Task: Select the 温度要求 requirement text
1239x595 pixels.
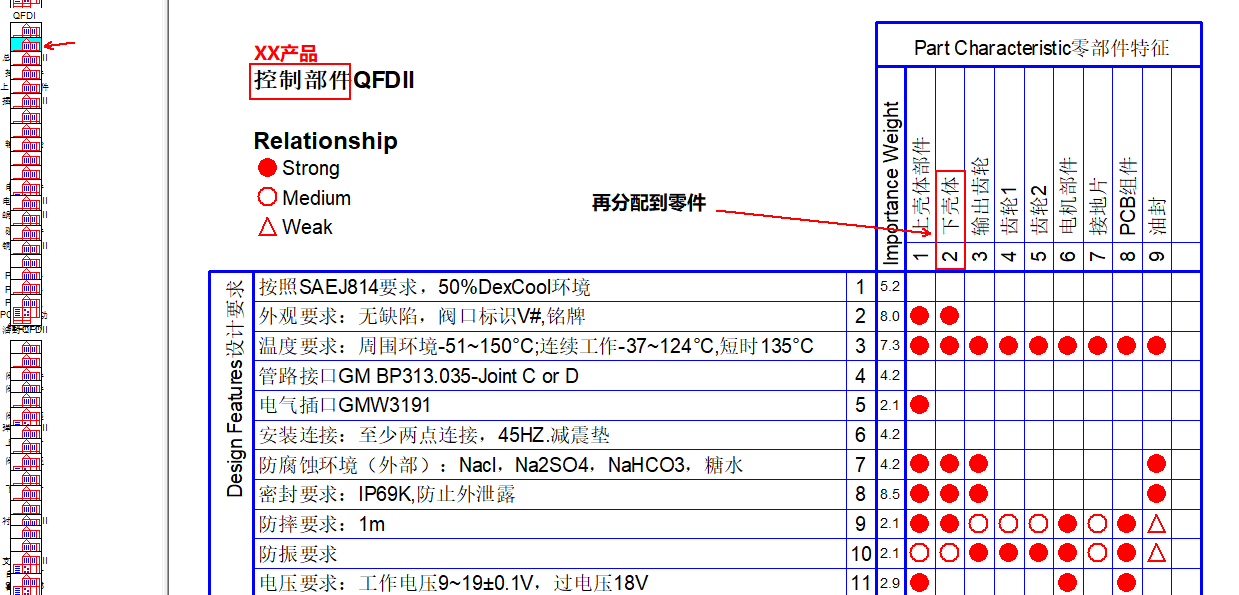Action: (x=536, y=346)
